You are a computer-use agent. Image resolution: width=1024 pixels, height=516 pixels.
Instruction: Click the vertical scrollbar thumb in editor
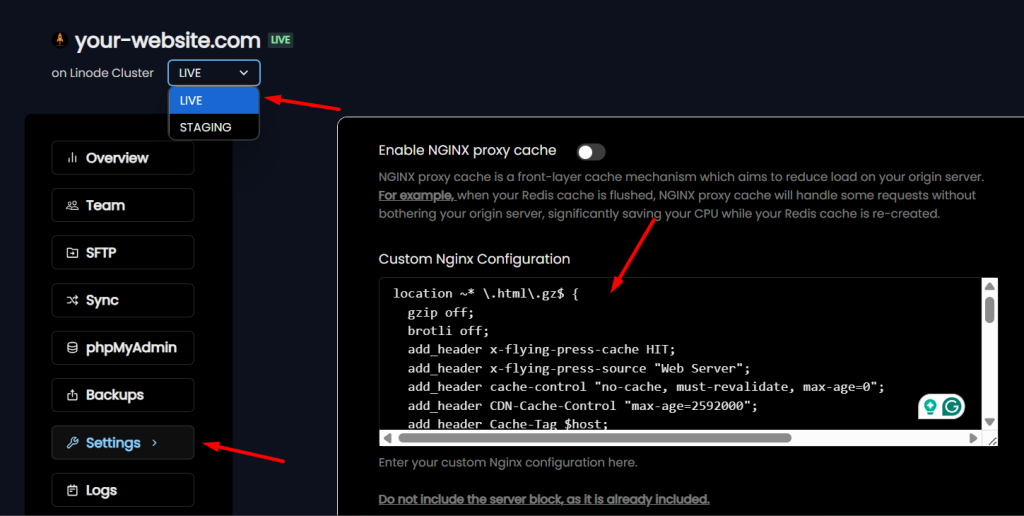(989, 310)
